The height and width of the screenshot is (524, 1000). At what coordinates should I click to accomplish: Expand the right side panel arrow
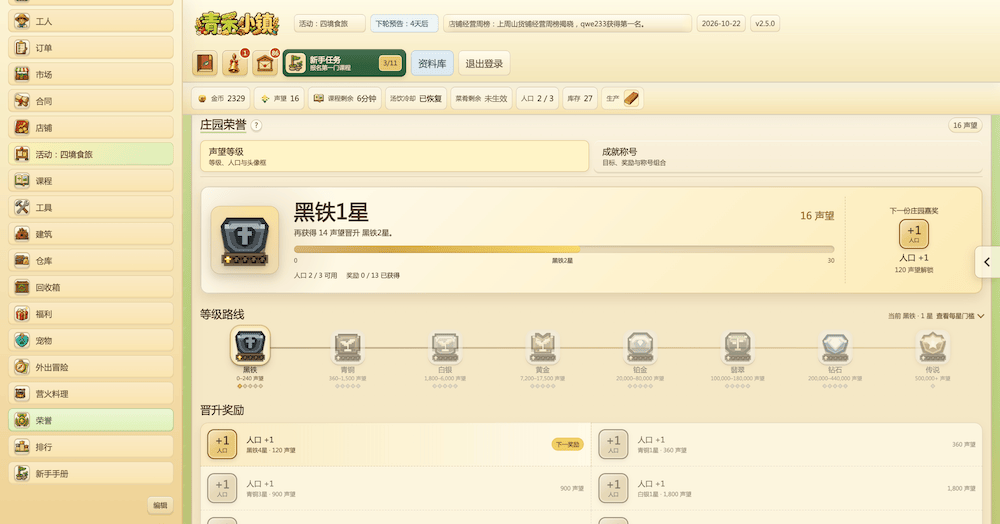(987, 262)
